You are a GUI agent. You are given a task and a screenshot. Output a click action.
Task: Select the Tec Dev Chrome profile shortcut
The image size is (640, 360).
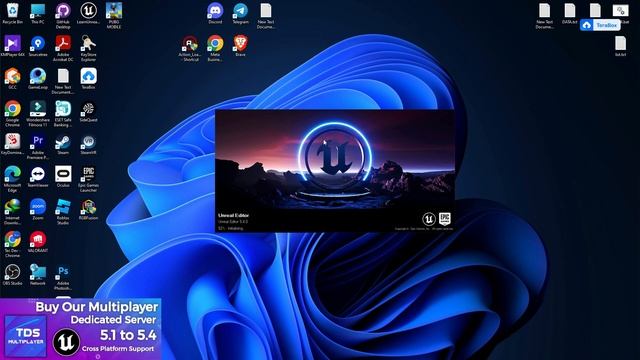pos(13,244)
